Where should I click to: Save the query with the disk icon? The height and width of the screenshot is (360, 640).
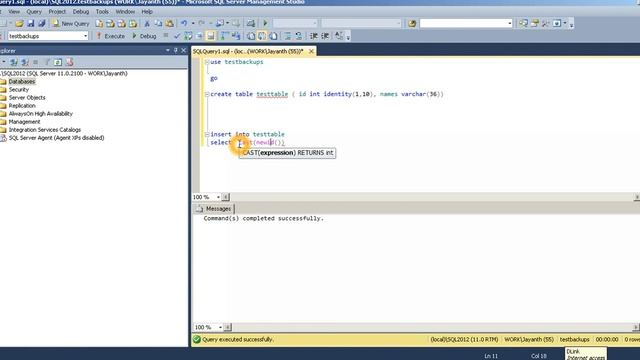click(31, 24)
